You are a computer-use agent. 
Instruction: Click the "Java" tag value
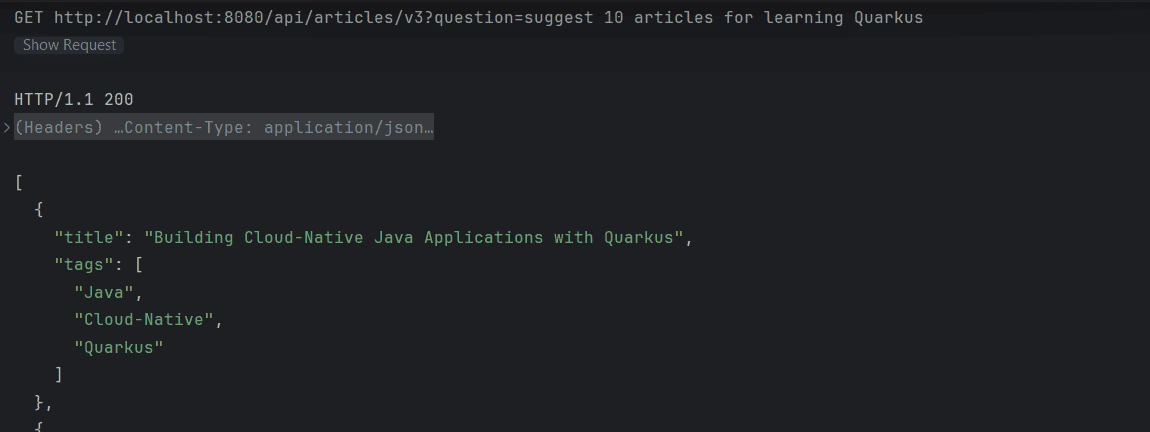point(103,293)
